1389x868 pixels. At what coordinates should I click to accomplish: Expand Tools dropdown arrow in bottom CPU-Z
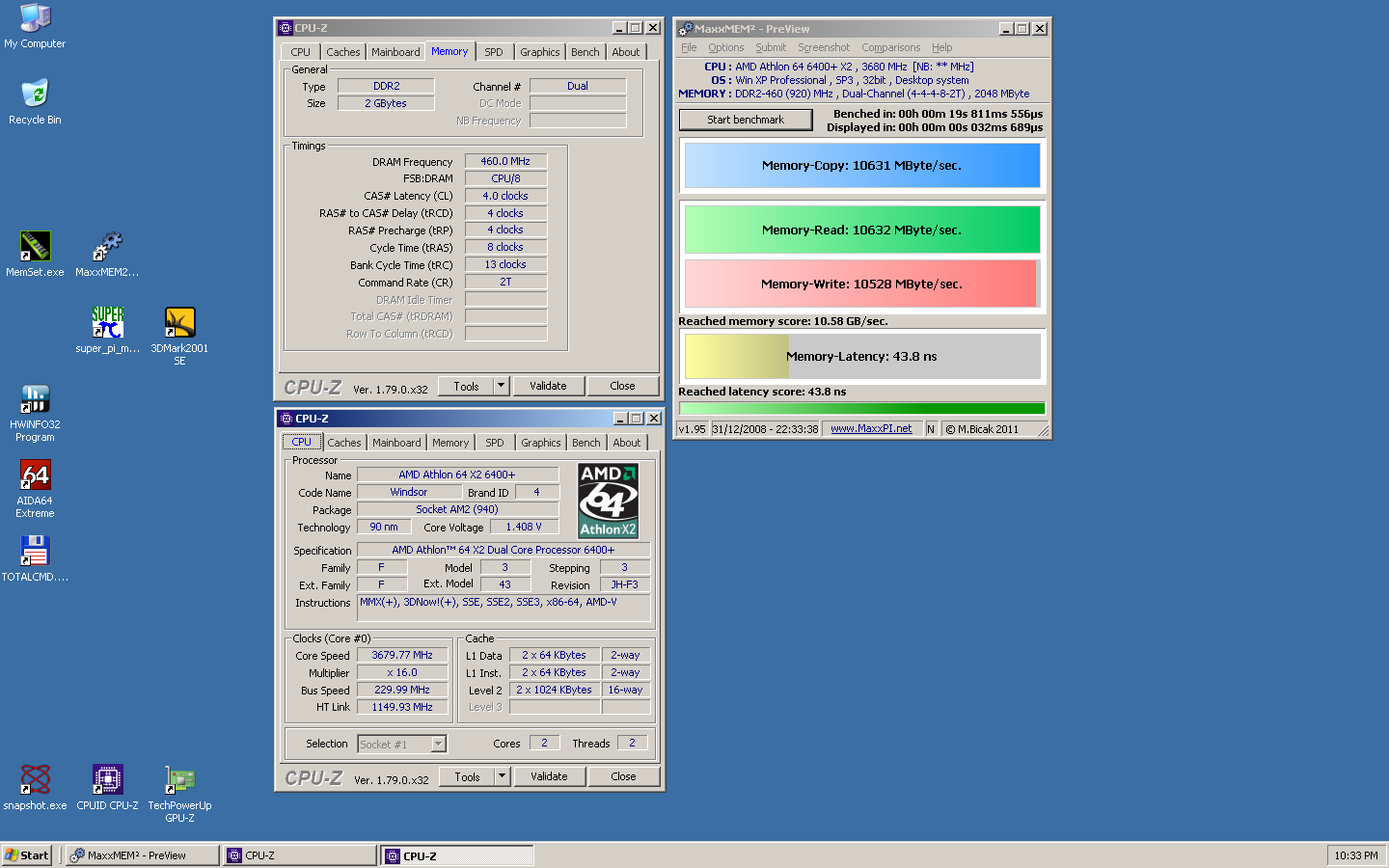(502, 776)
